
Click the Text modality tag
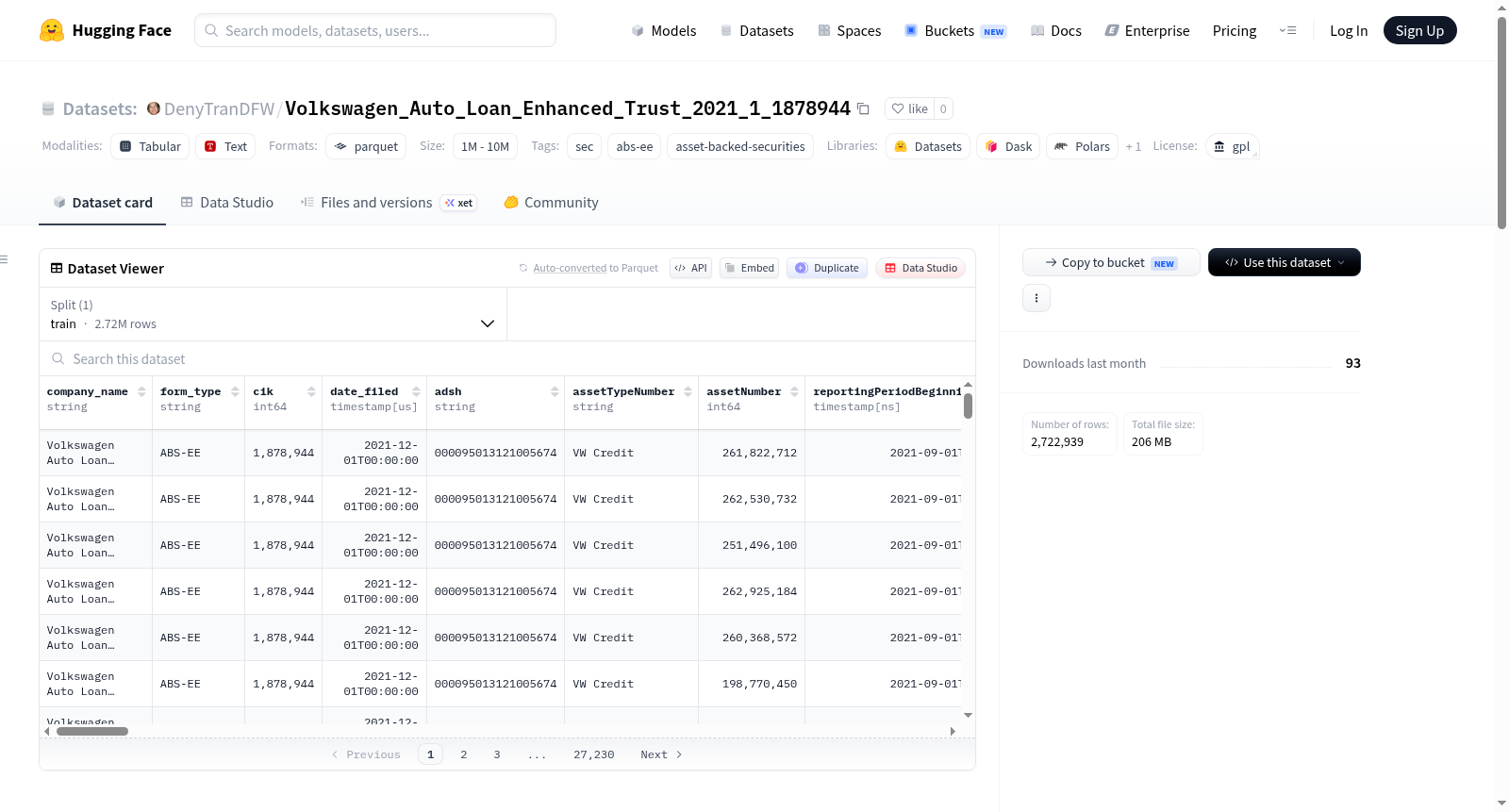[225, 146]
